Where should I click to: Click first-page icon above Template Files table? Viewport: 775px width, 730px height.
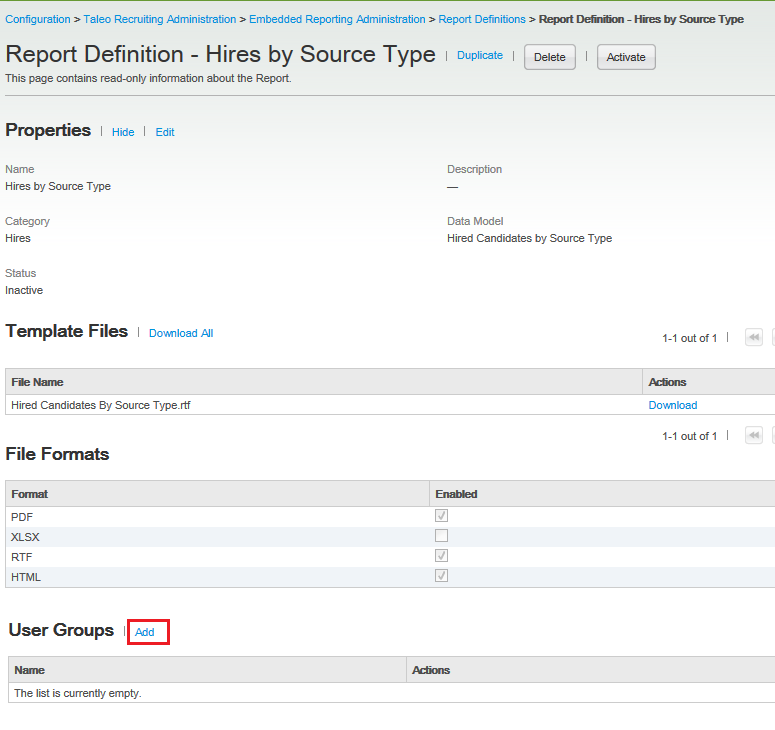click(754, 338)
